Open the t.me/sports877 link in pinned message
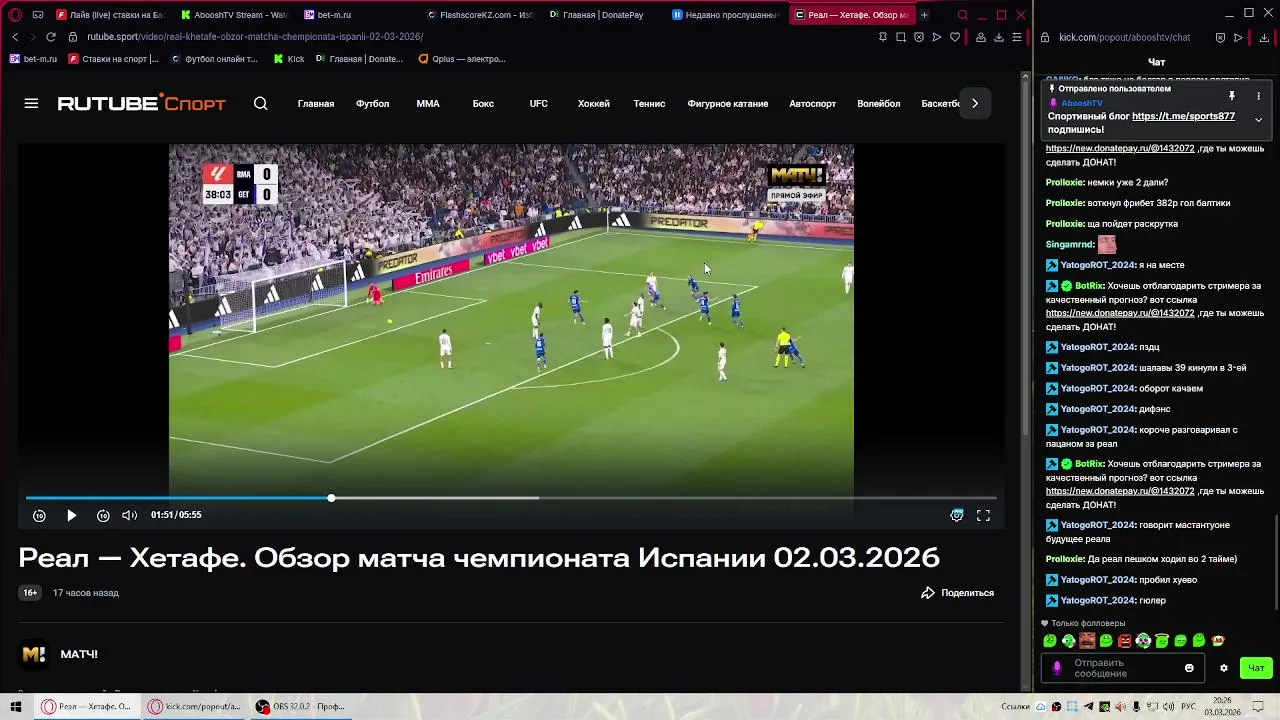Viewport: 1280px width, 720px height. click(x=1183, y=116)
